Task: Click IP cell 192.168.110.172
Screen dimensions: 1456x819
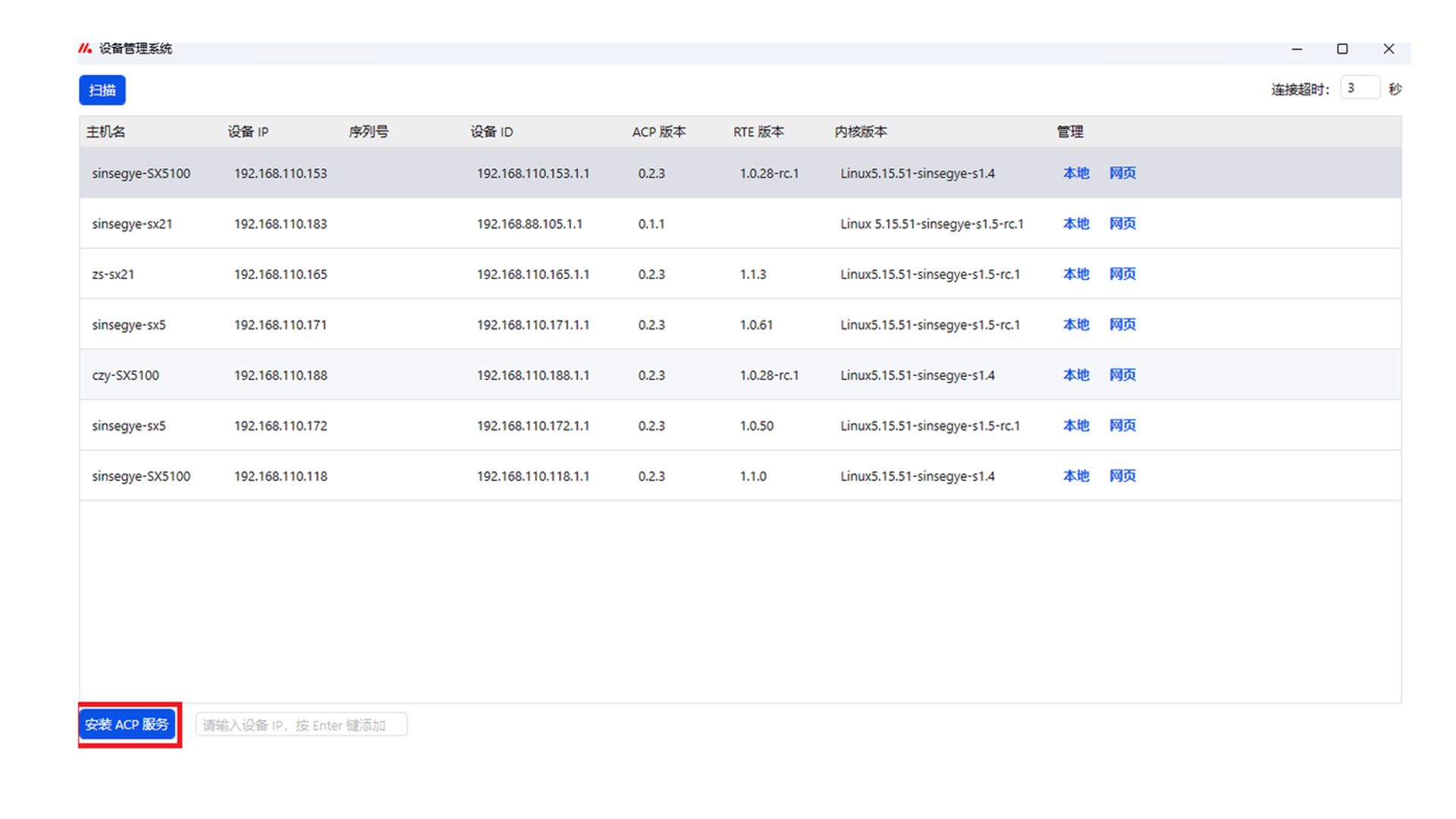Action: [281, 426]
